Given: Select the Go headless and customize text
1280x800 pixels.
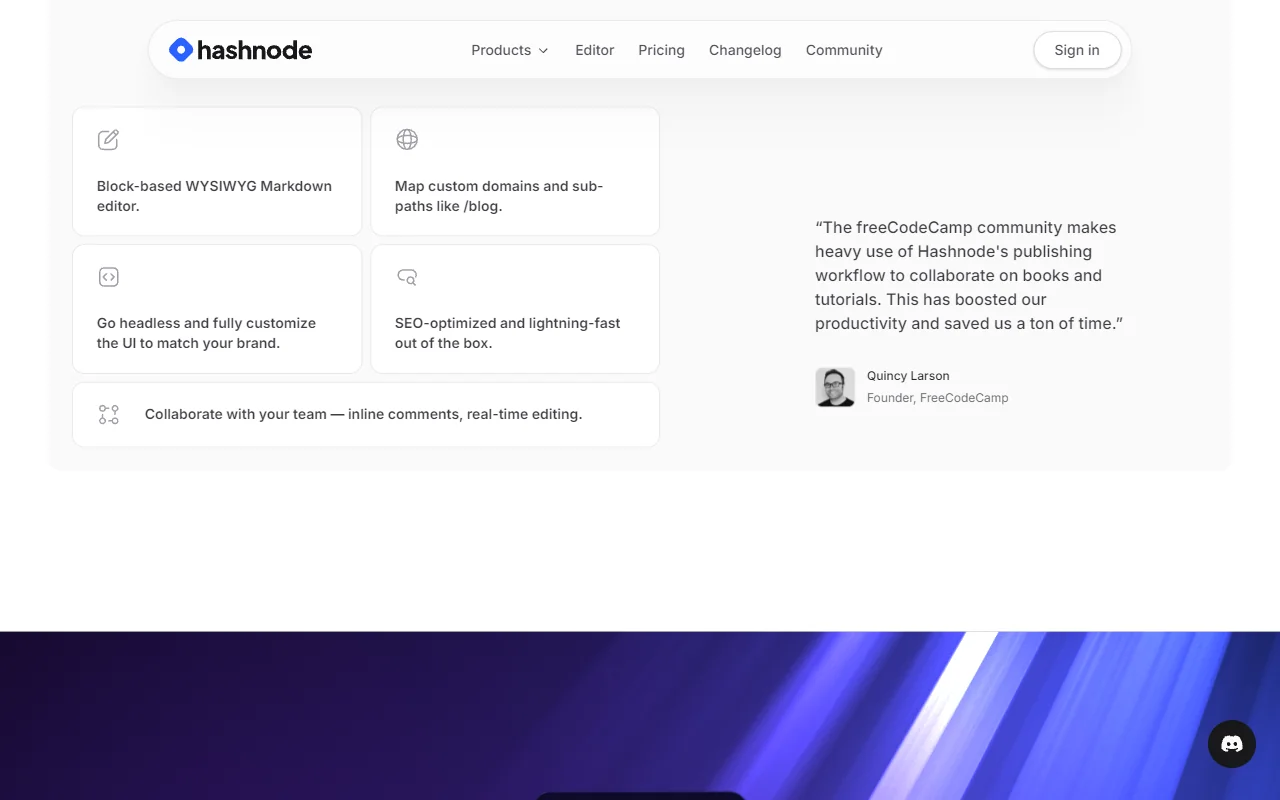Looking at the screenshot, I should coord(206,333).
